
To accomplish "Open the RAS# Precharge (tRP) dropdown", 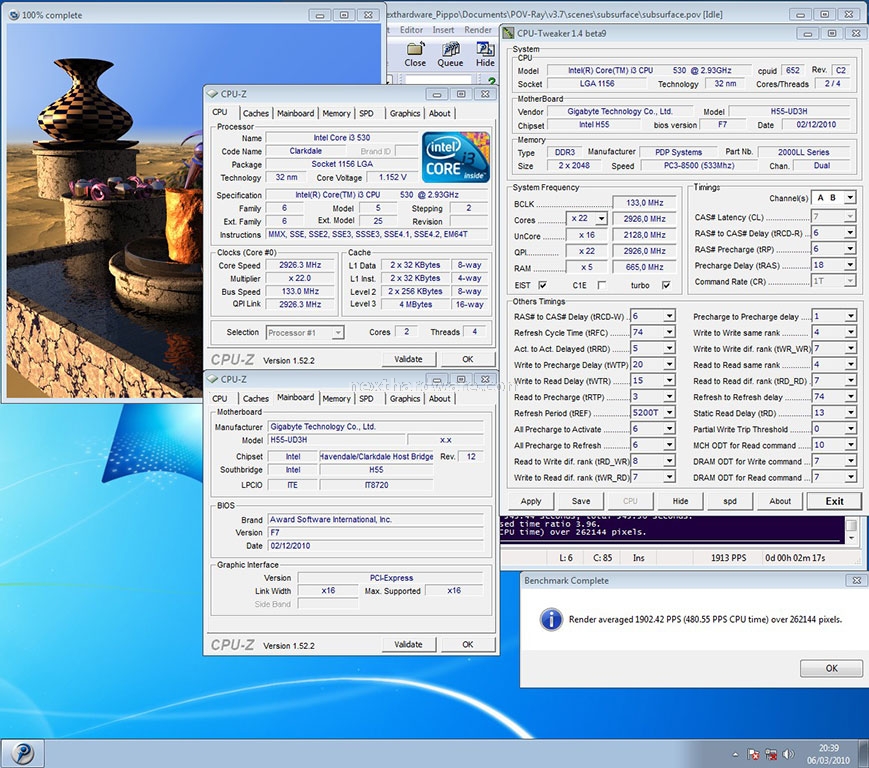I will (850, 249).
